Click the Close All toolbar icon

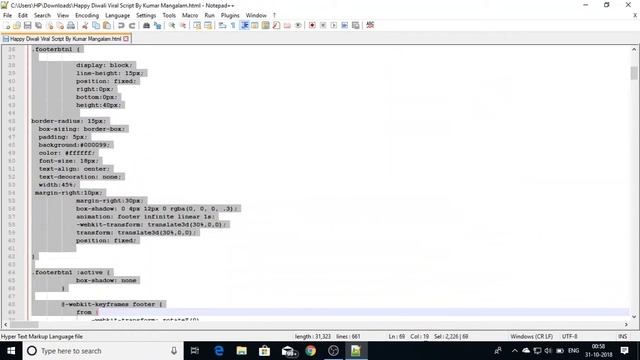click(60, 25)
